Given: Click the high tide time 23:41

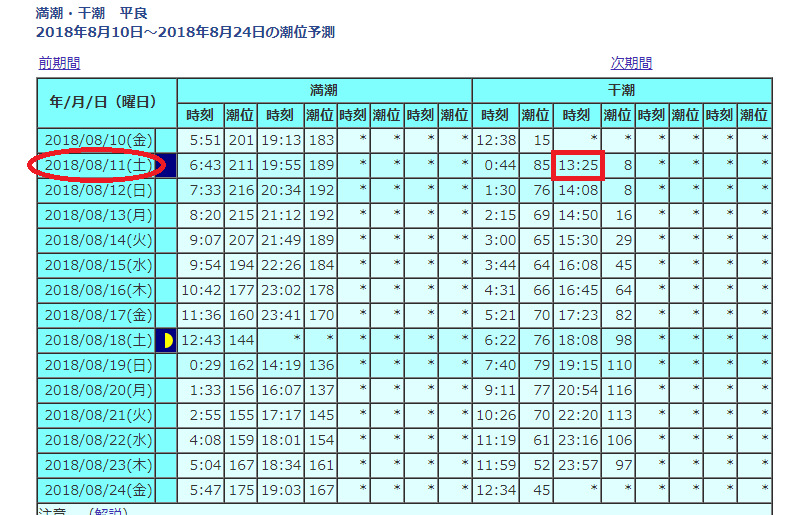Looking at the screenshot, I should point(280,315).
